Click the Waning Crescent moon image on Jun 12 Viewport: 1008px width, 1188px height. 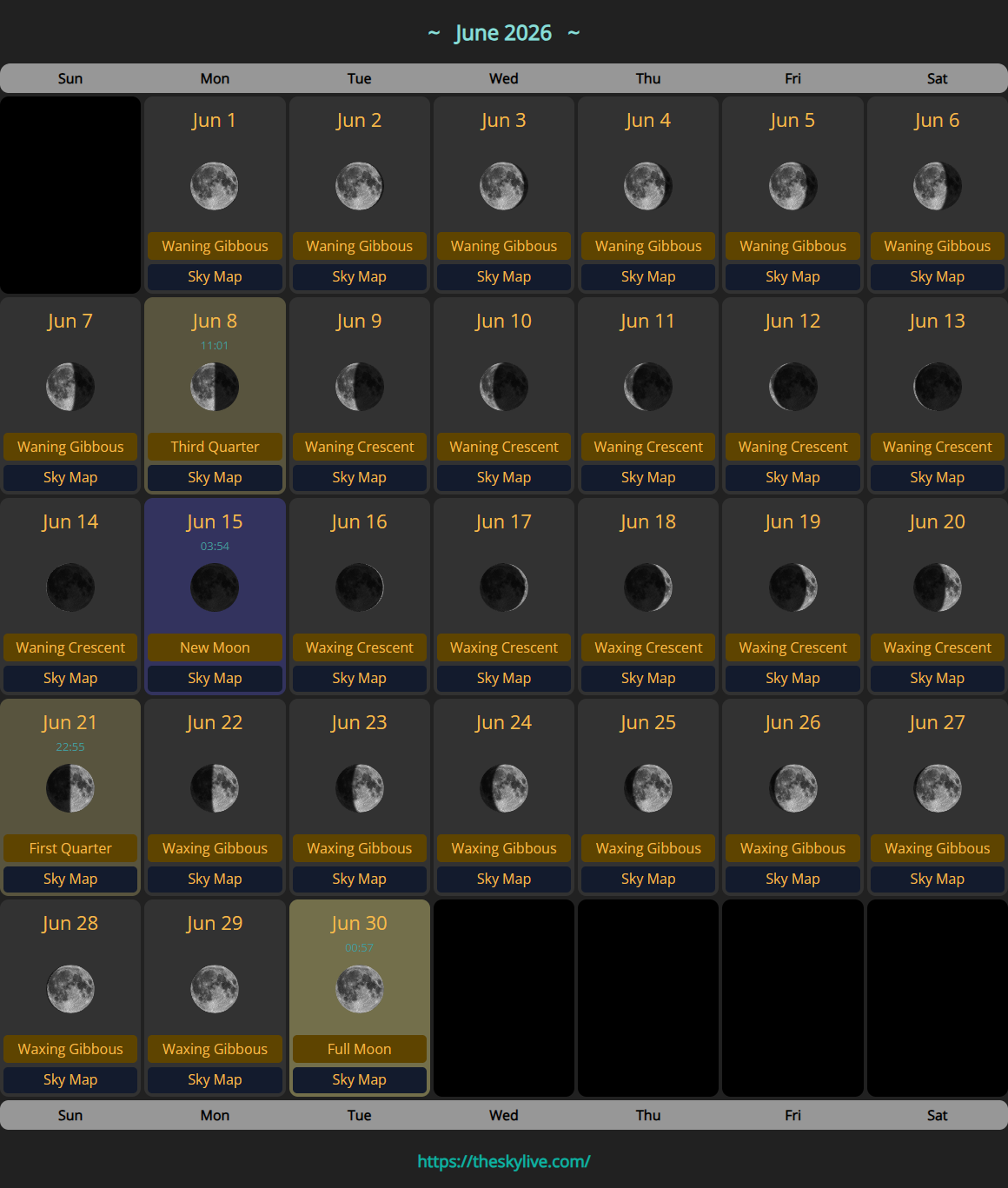click(792, 387)
